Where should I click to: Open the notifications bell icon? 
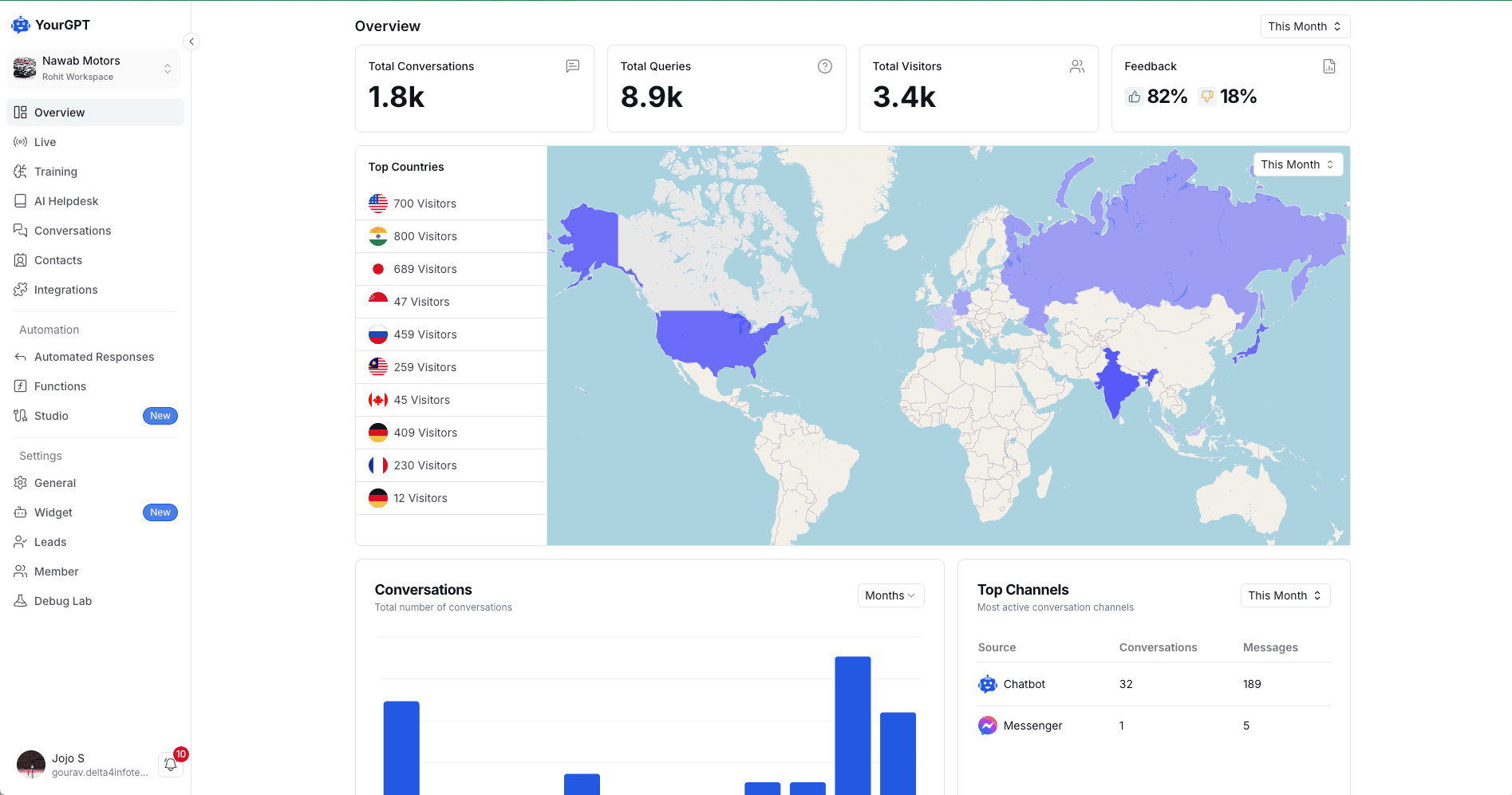pyautogui.click(x=171, y=765)
